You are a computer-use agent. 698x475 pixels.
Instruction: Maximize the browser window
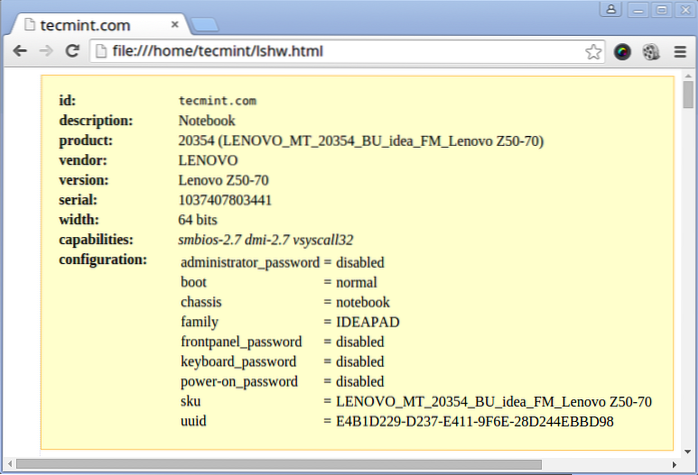659,10
